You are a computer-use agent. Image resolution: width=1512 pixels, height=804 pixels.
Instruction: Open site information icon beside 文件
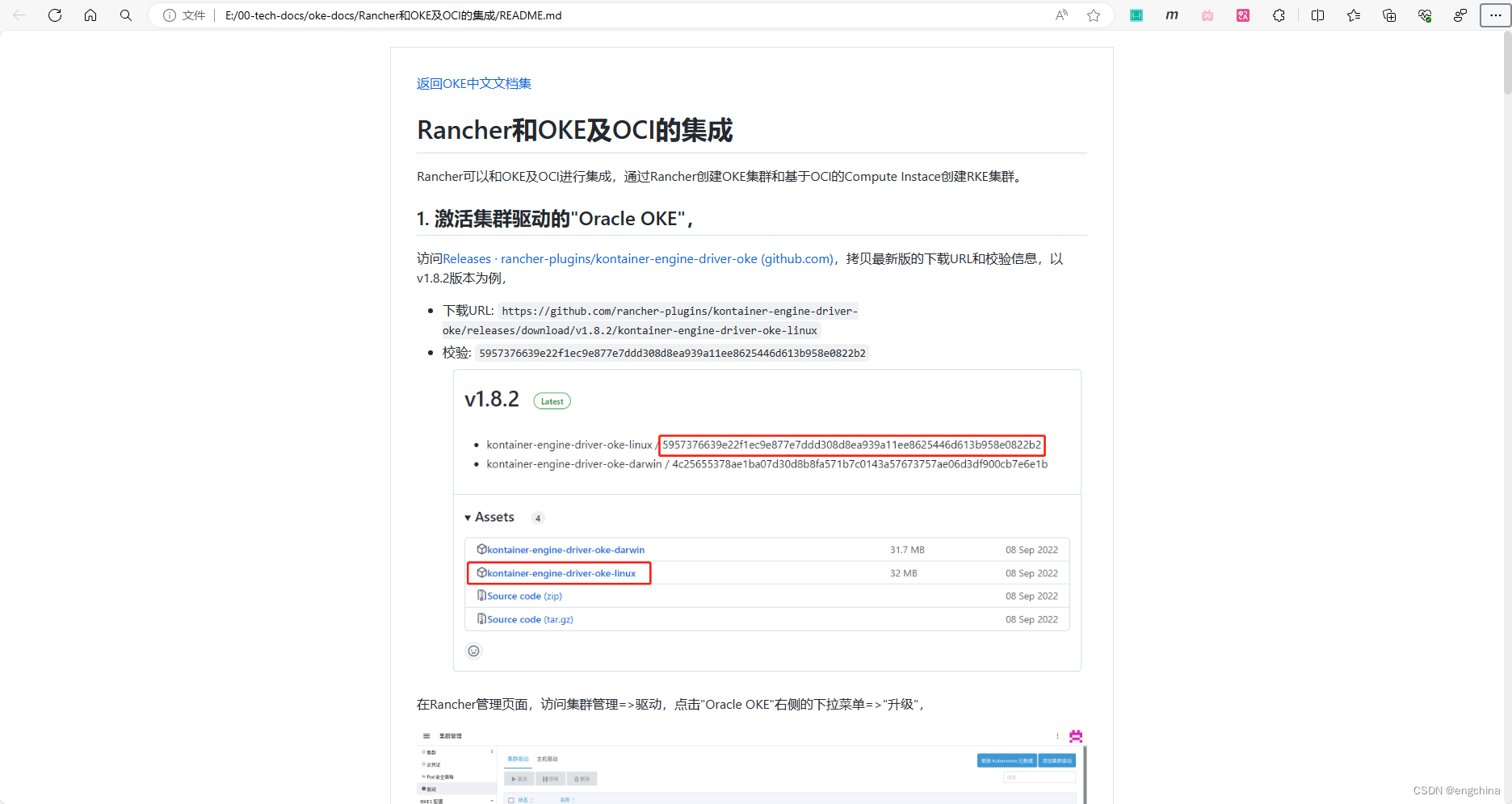170,15
